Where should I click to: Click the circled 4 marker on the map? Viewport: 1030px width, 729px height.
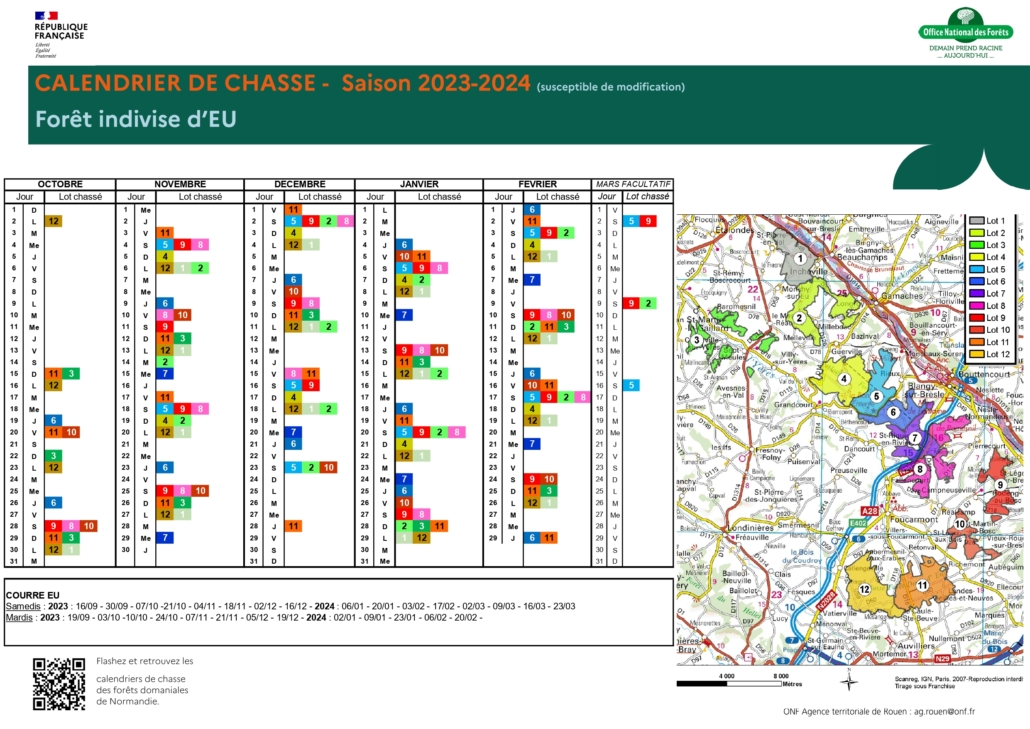click(x=844, y=378)
